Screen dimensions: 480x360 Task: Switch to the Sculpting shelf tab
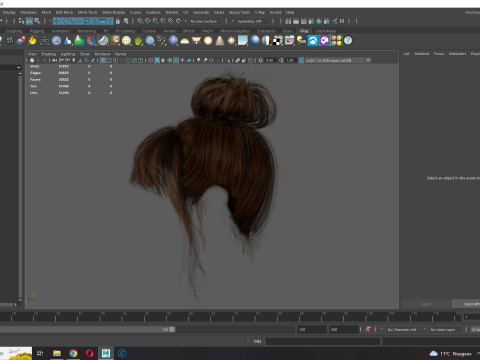click(14, 31)
